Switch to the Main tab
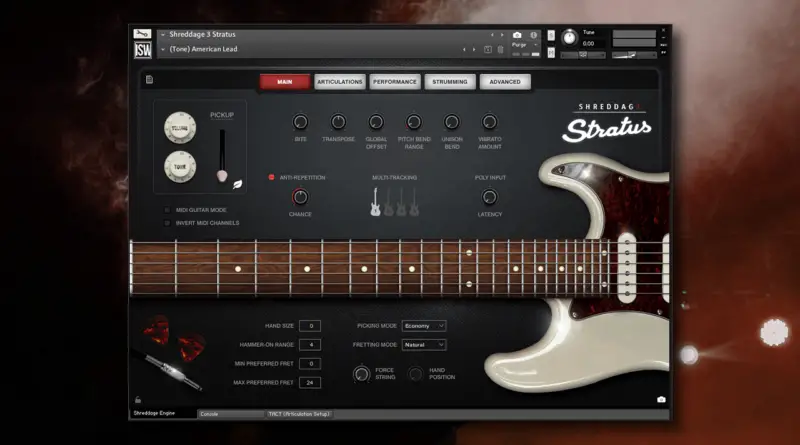 click(x=285, y=82)
